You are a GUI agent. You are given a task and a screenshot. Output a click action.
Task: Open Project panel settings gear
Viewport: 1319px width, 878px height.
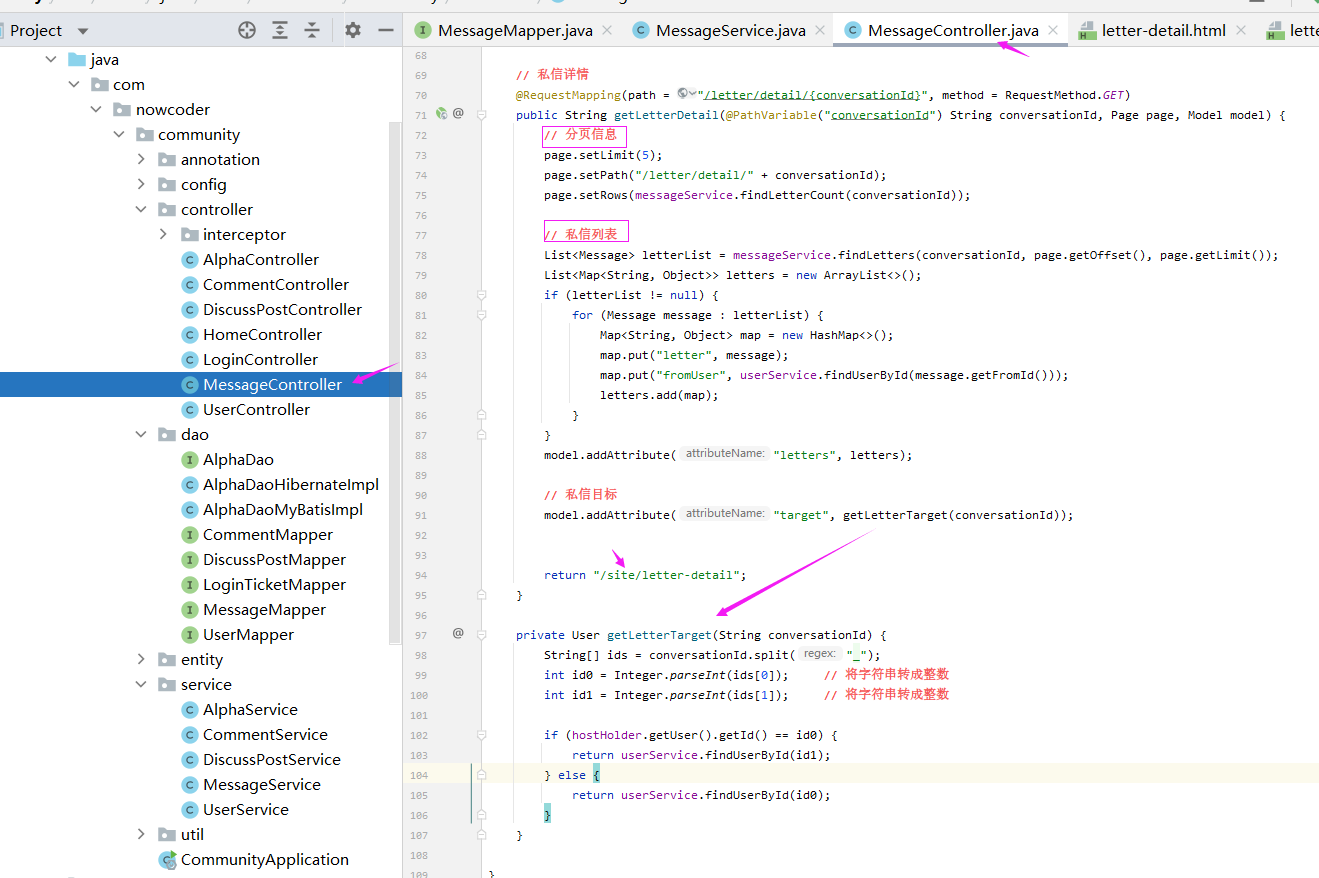click(x=353, y=31)
